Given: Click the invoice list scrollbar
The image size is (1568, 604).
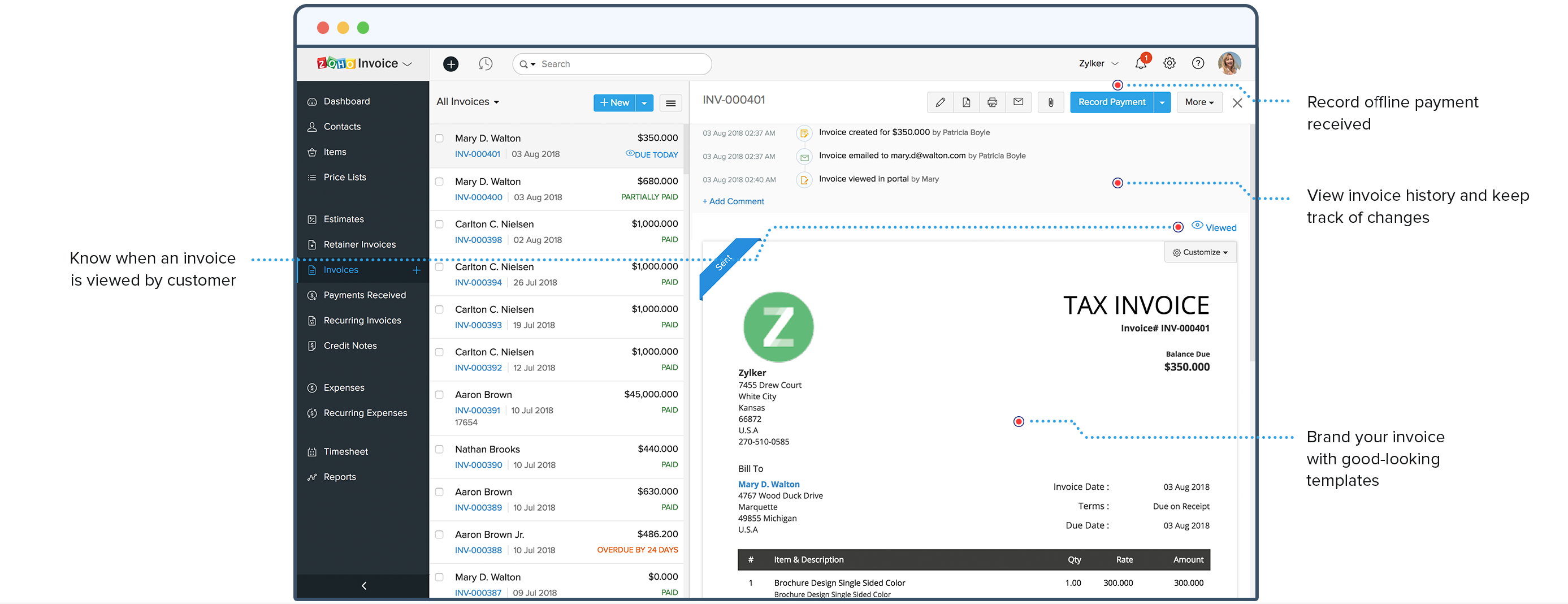Looking at the screenshot, I should click(686, 149).
